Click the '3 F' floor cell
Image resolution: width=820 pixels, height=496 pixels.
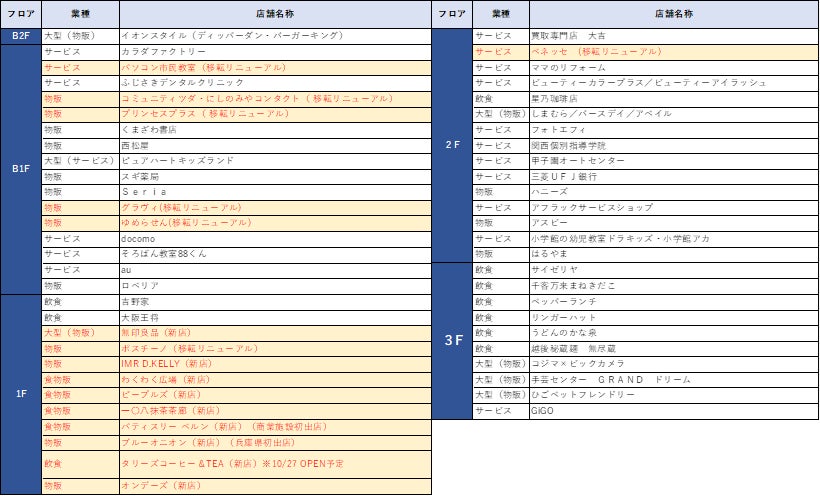[x=452, y=341]
